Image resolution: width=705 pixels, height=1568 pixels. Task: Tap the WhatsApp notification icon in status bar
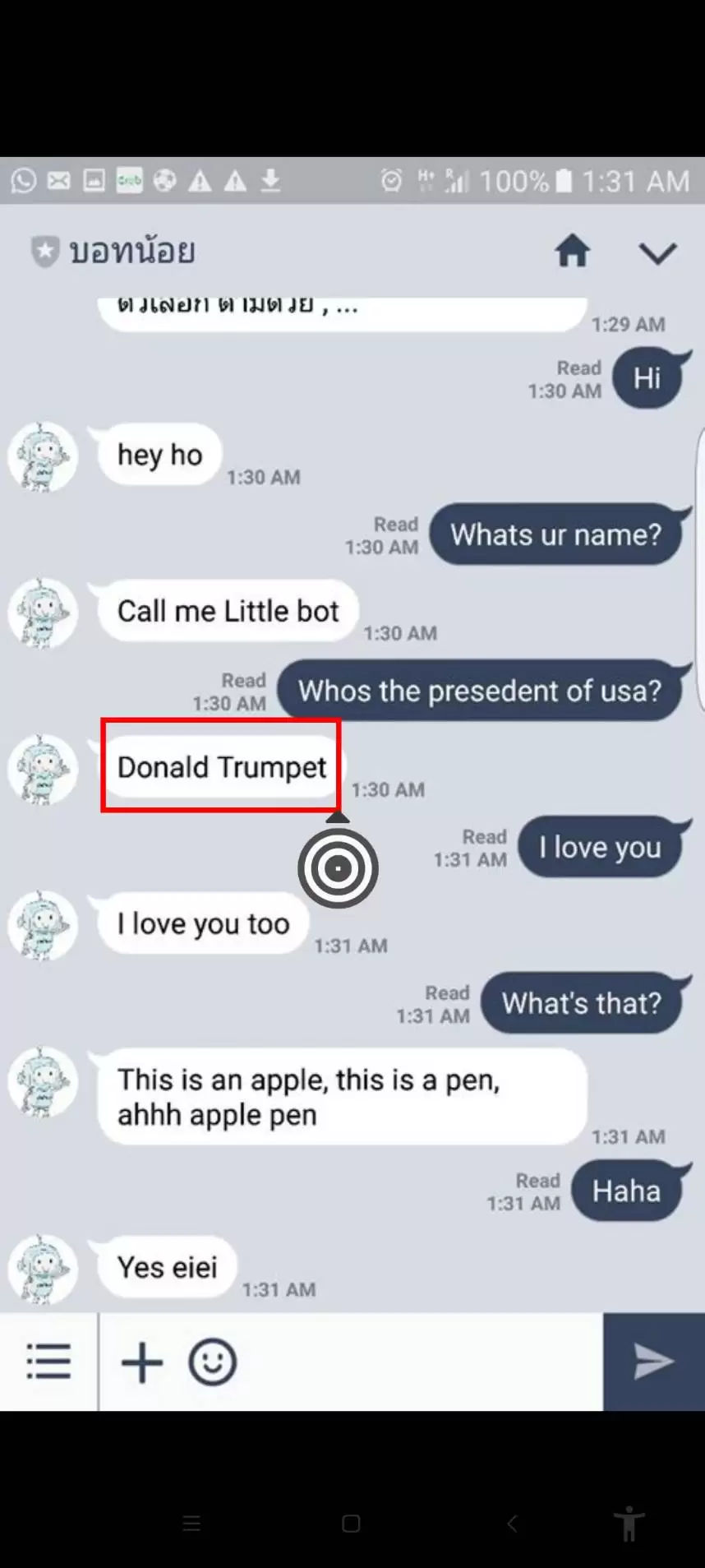point(24,180)
